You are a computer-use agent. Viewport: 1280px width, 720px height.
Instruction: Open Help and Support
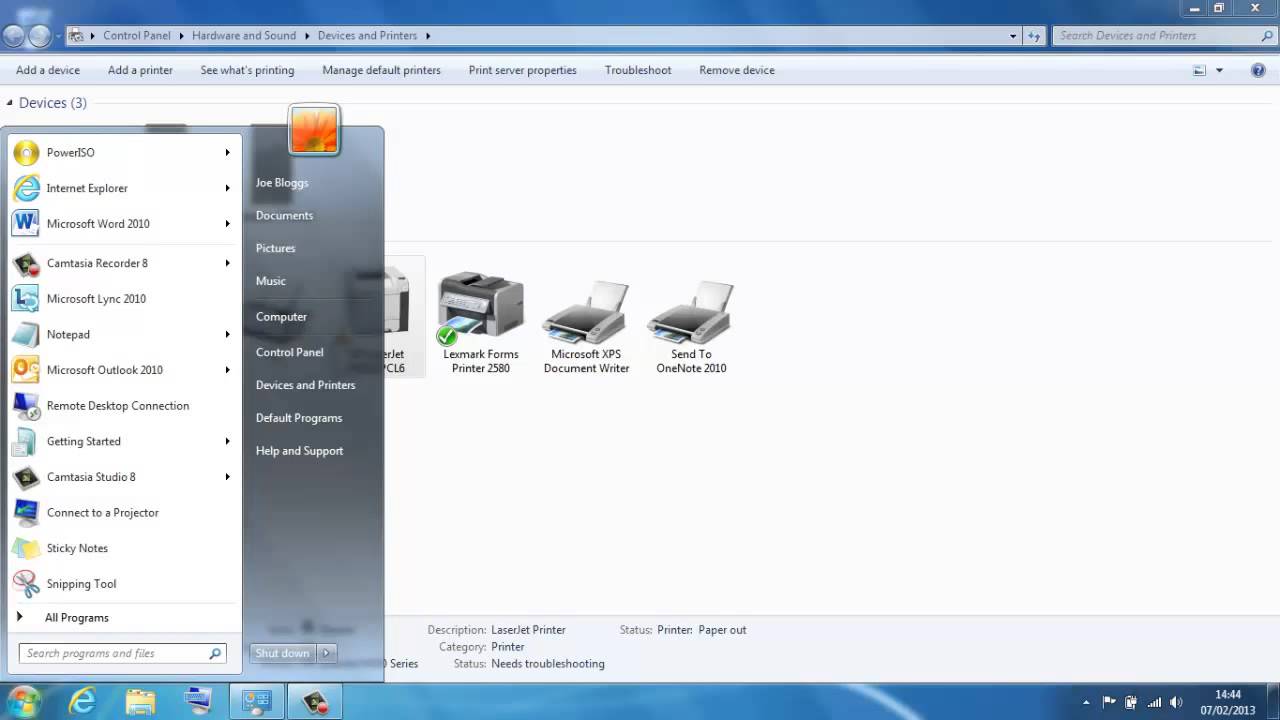299,451
